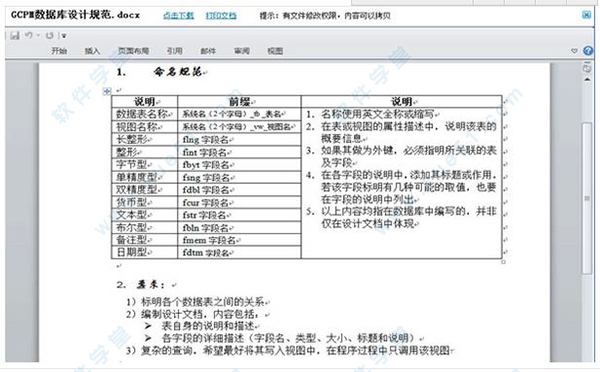Image resolution: width=600 pixels, height=372 pixels.
Task: Click the fcur 字段名 cell
Action: tap(240, 202)
